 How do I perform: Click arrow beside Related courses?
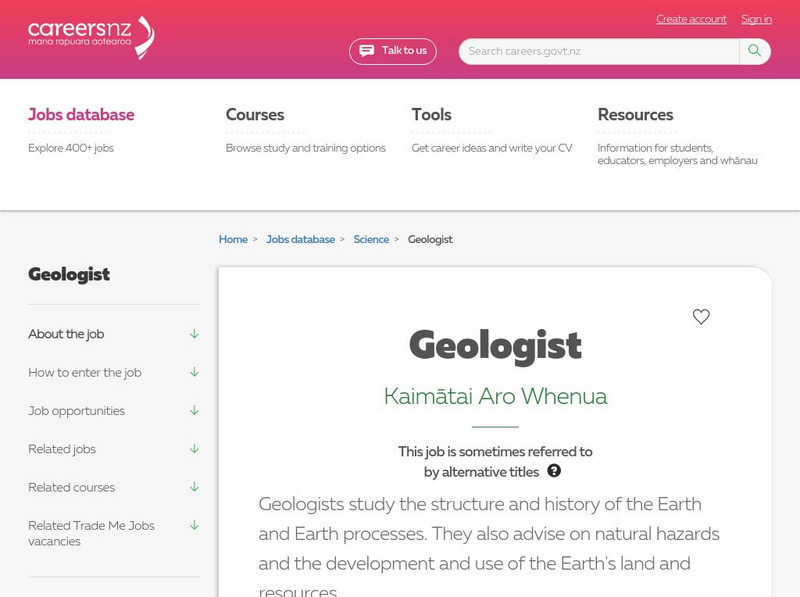click(194, 487)
